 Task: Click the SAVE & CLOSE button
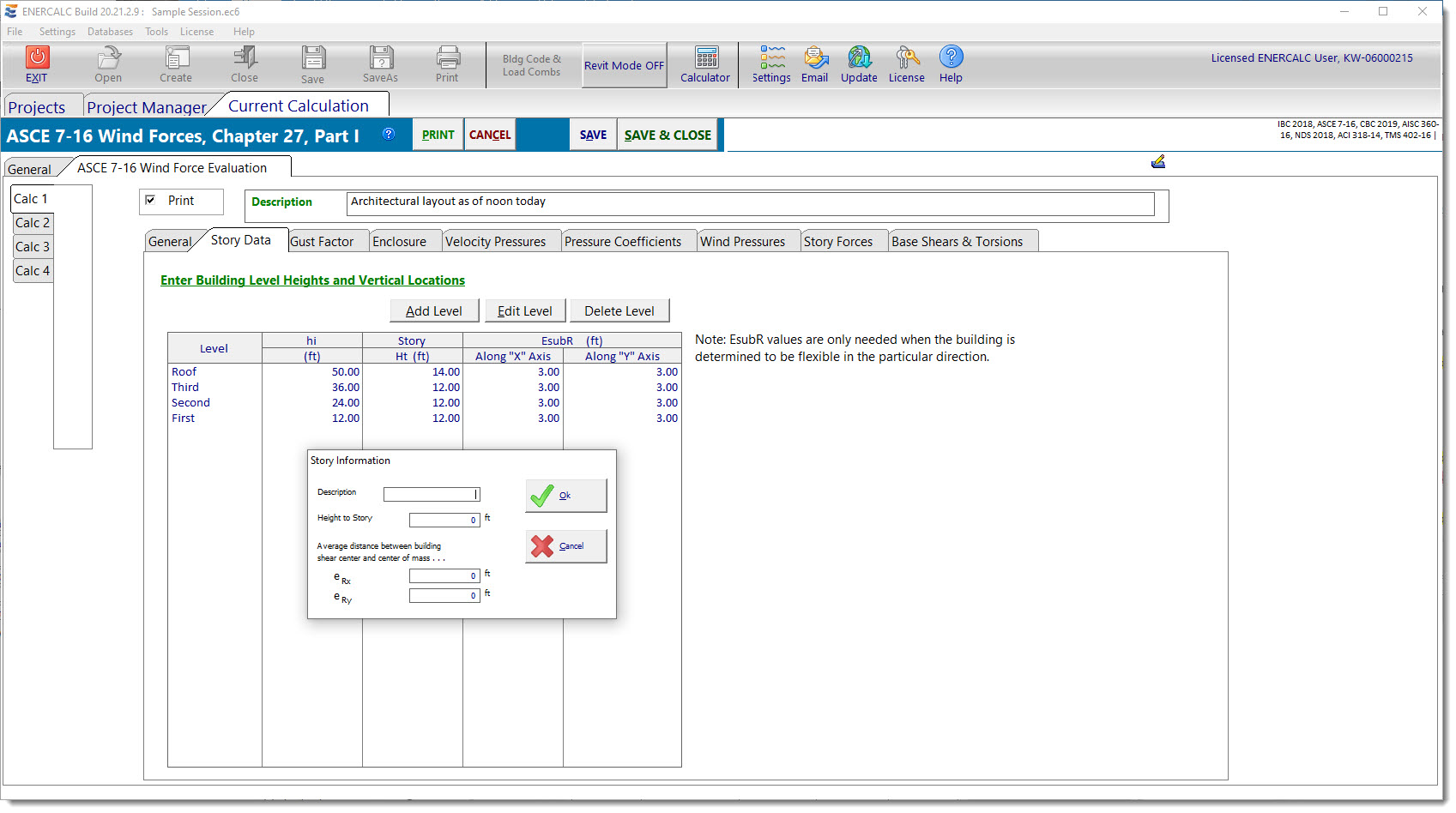click(668, 135)
